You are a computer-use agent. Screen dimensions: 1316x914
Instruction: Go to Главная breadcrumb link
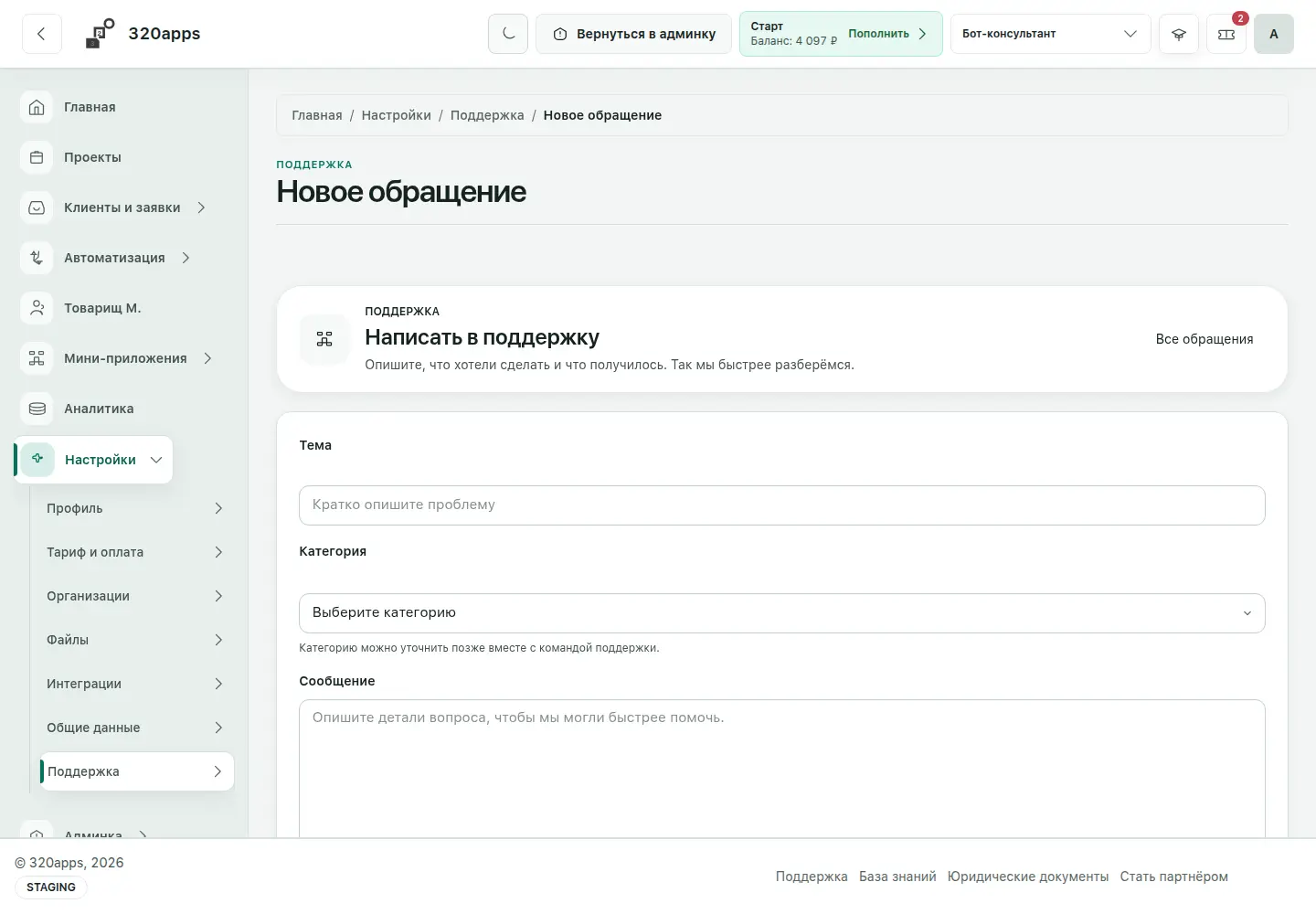click(317, 115)
